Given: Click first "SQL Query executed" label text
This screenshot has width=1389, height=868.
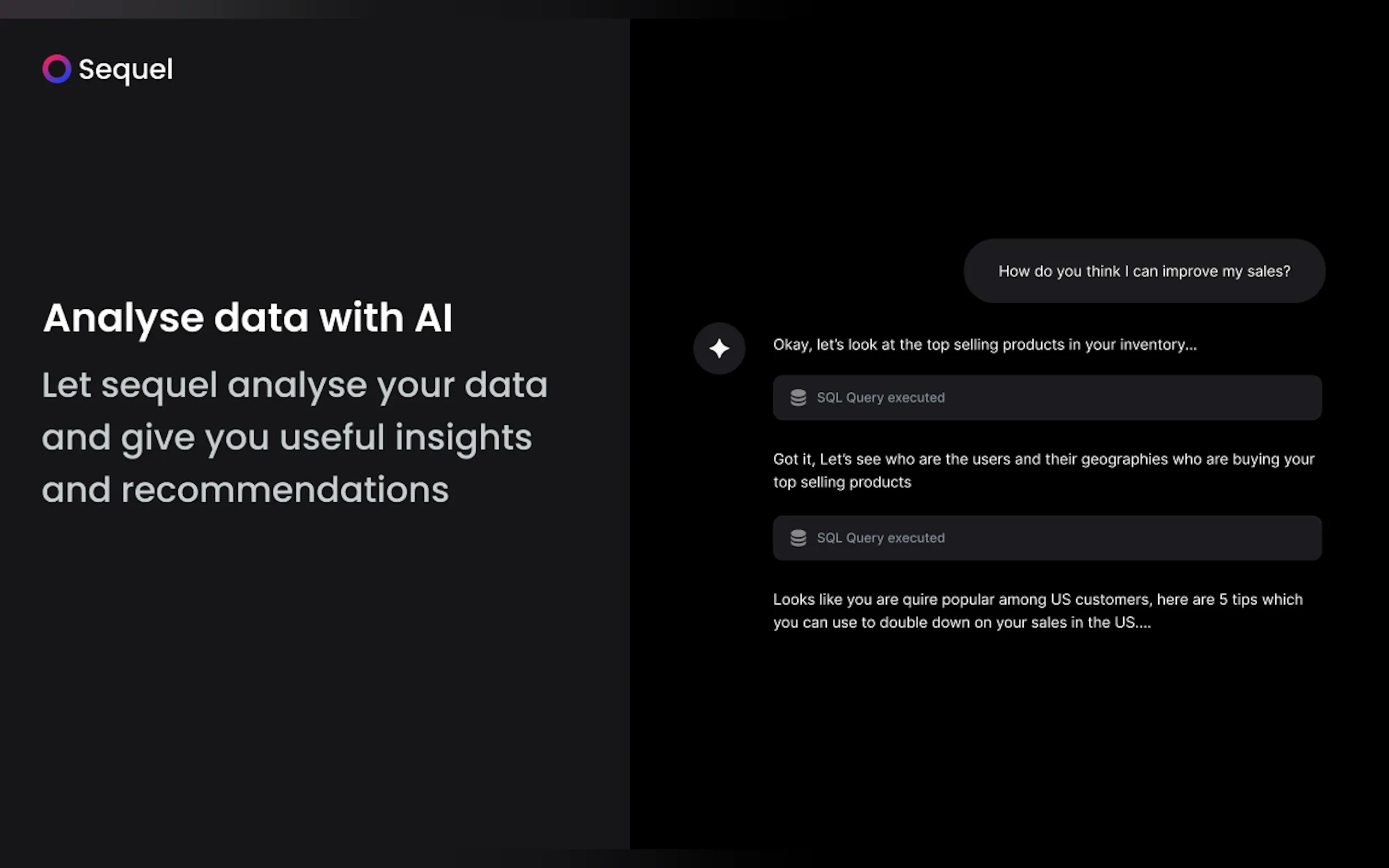Looking at the screenshot, I should tap(880, 397).
